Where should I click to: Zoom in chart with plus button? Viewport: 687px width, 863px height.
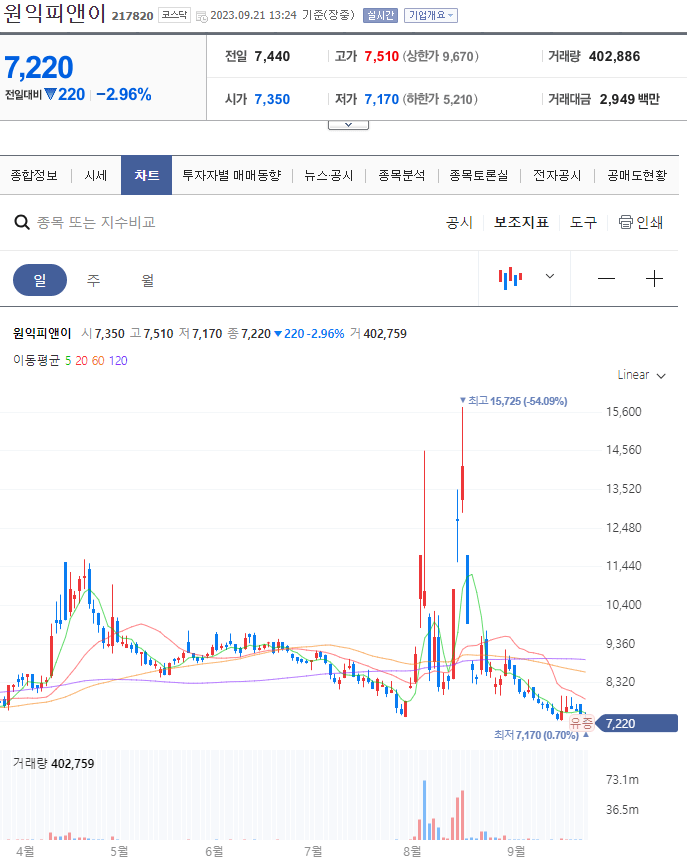(654, 278)
